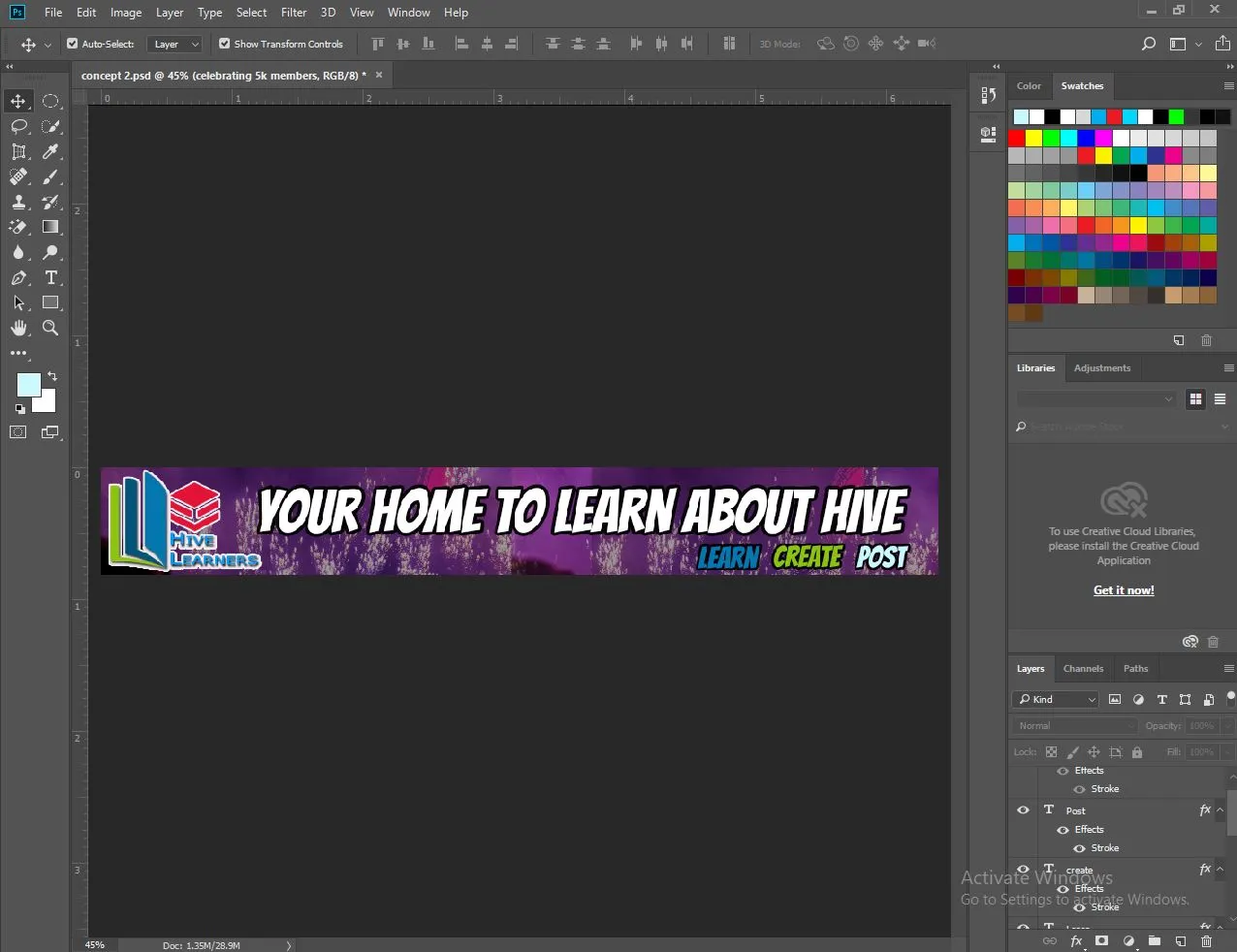Image resolution: width=1237 pixels, height=952 pixels.
Task: Activate the Crop tool
Action: point(18,151)
